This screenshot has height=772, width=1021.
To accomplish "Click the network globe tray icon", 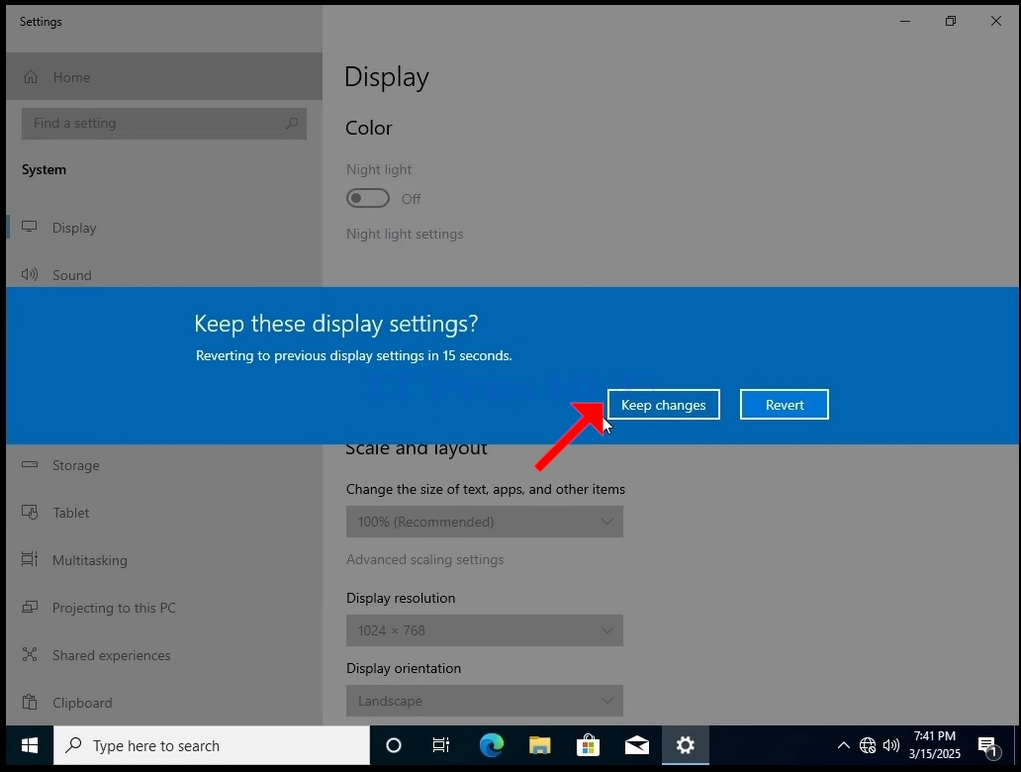I will [867, 745].
